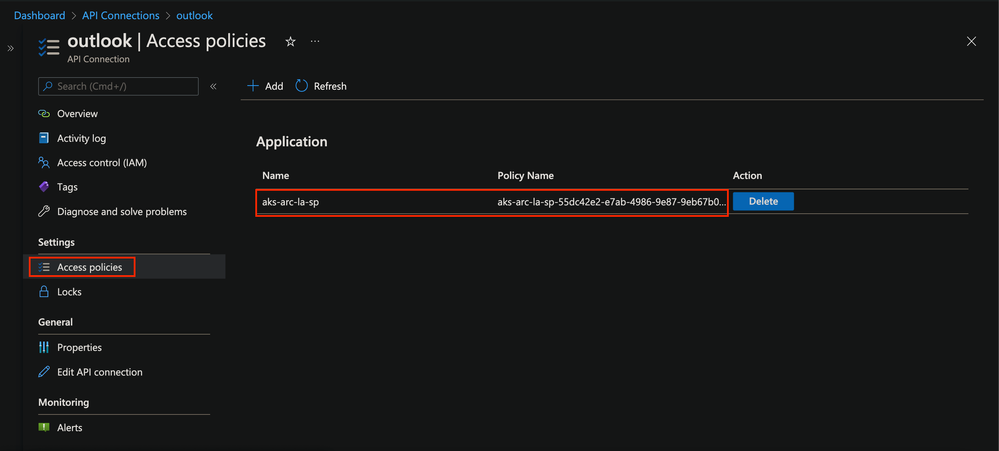This screenshot has height=451, width=999.
Task: Open the more options ellipsis menu
Action: pos(315,41)
